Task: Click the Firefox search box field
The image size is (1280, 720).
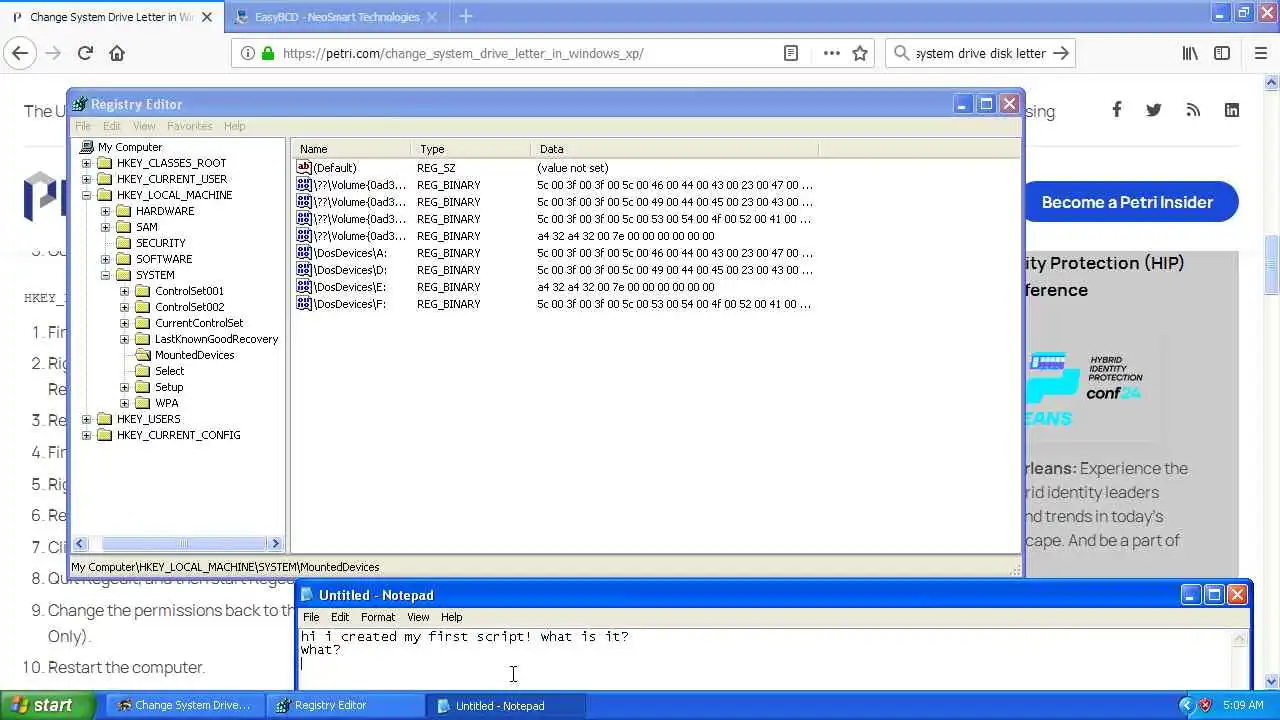Action: (x=980, y=53)
